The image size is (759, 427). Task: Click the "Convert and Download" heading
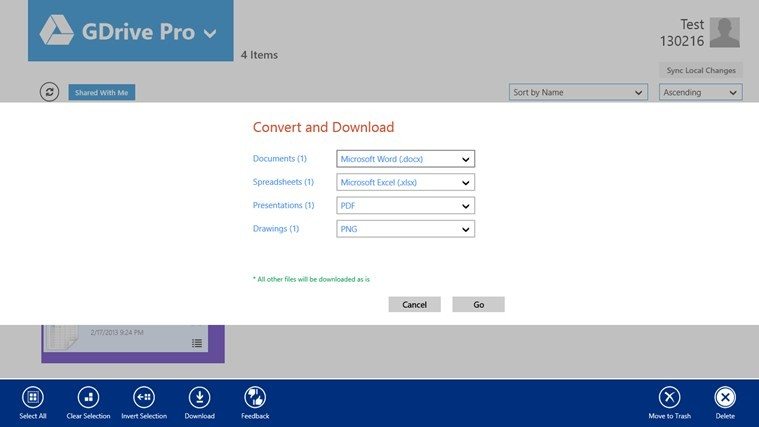[x=323, y=127]
